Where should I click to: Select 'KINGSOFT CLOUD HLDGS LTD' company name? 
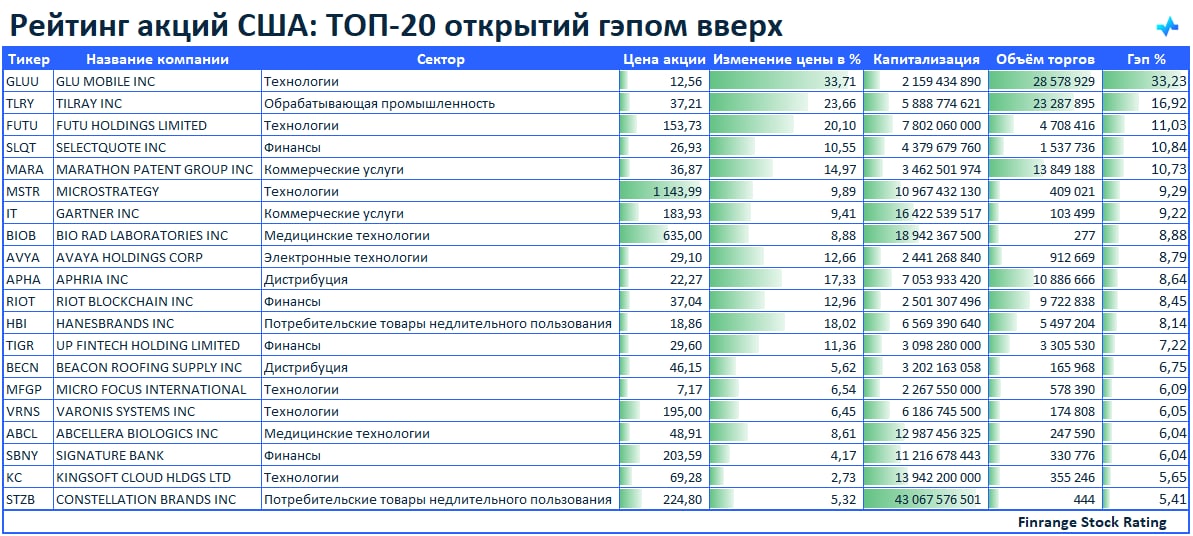click(x=144, y=479)
